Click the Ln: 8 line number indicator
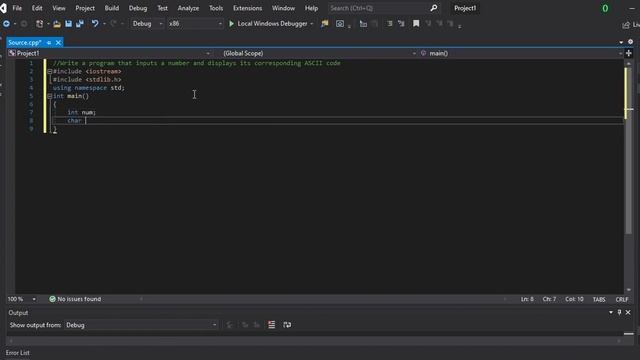The image size is (640, 360). point(527,299)
